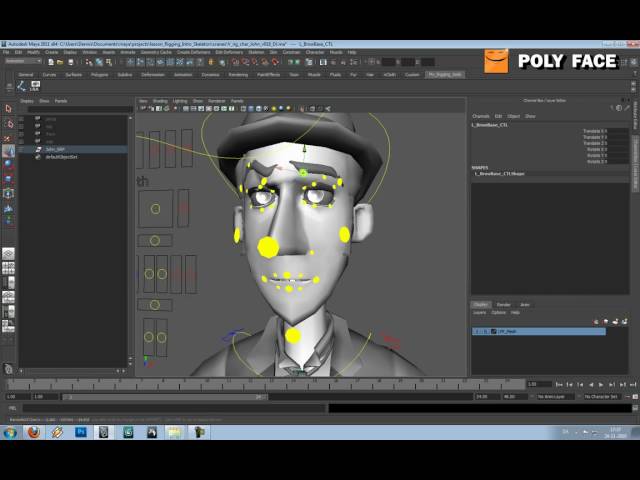This screenshot has height=480, width=640.
Task: Click the Open Scene folder icon
Action: click(x=60, y=62)
